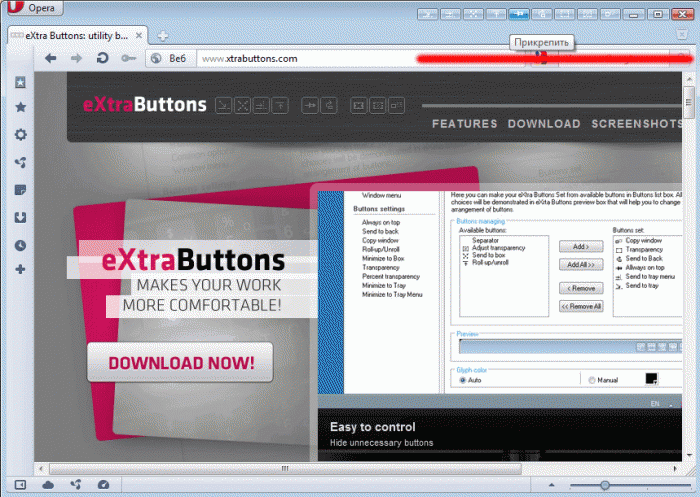Click the DOWNLOAD NOW! button

(180, 362)
